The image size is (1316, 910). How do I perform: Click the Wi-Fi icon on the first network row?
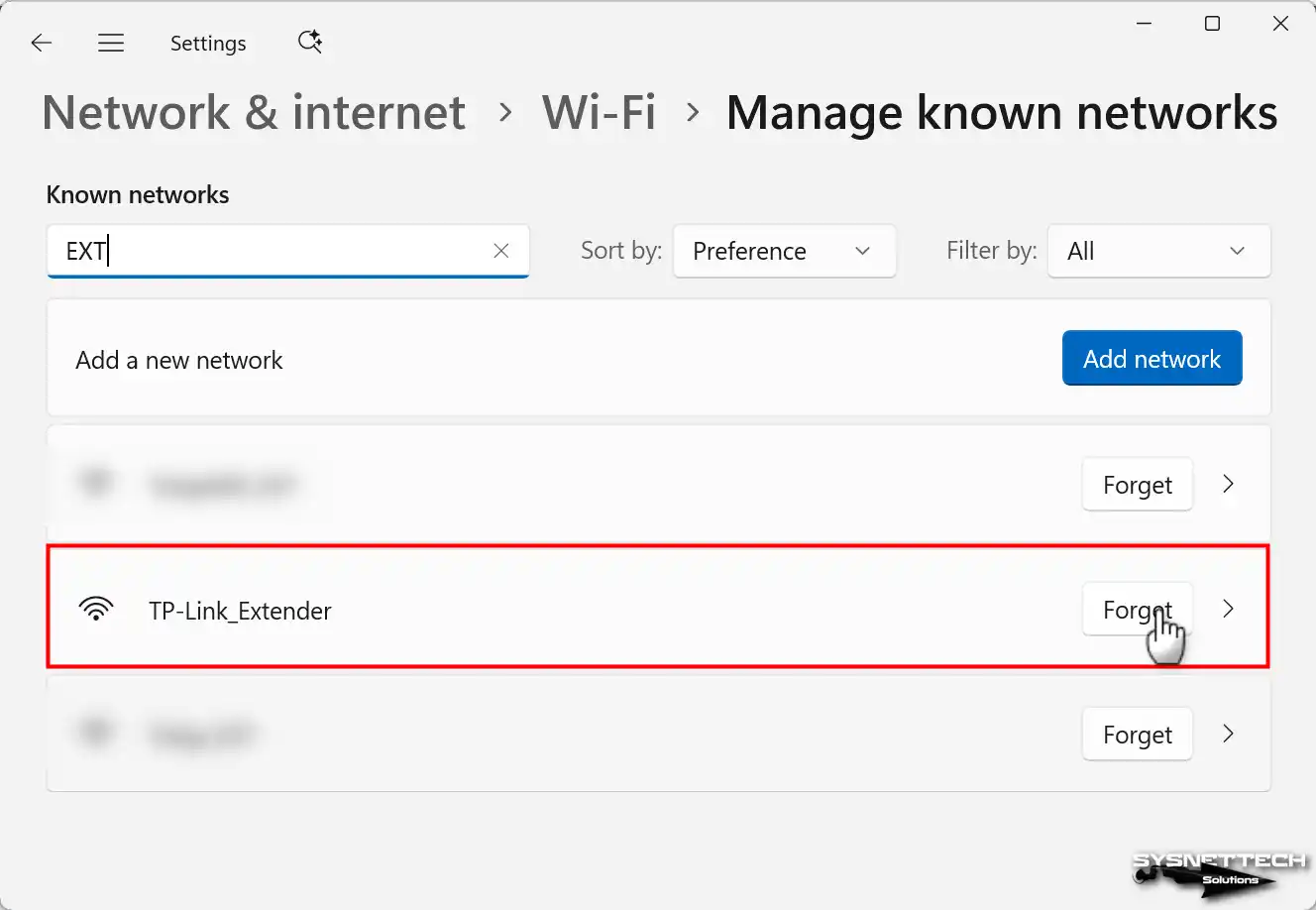(x=96, y=483)
